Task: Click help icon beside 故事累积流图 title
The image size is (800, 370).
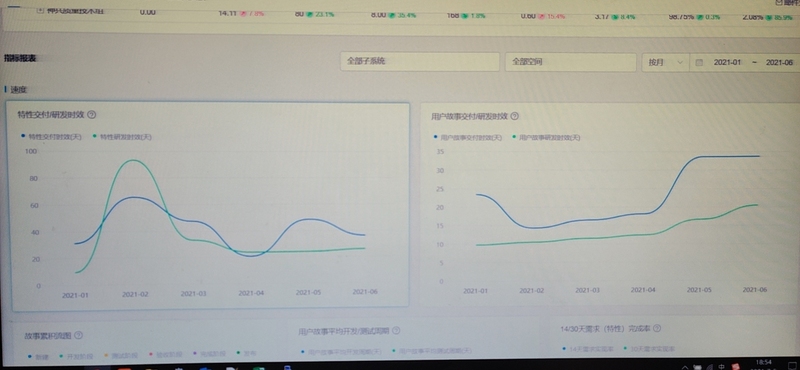Action: coord(78,335)
